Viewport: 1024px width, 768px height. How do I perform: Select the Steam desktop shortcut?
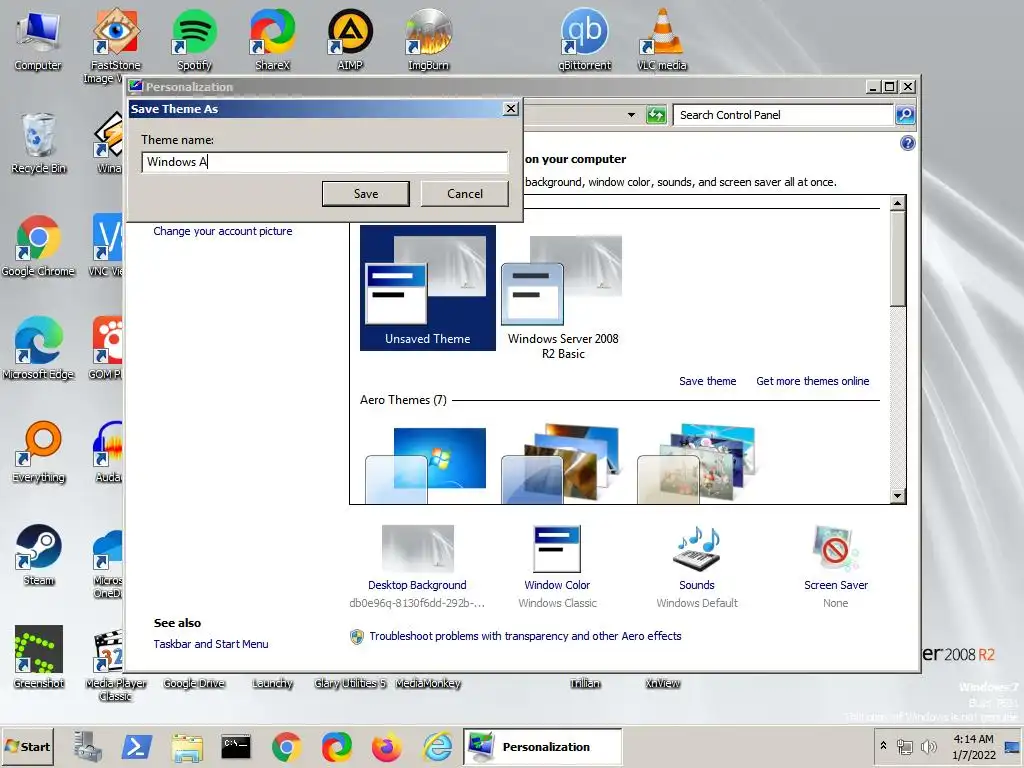tap(39, 555)
